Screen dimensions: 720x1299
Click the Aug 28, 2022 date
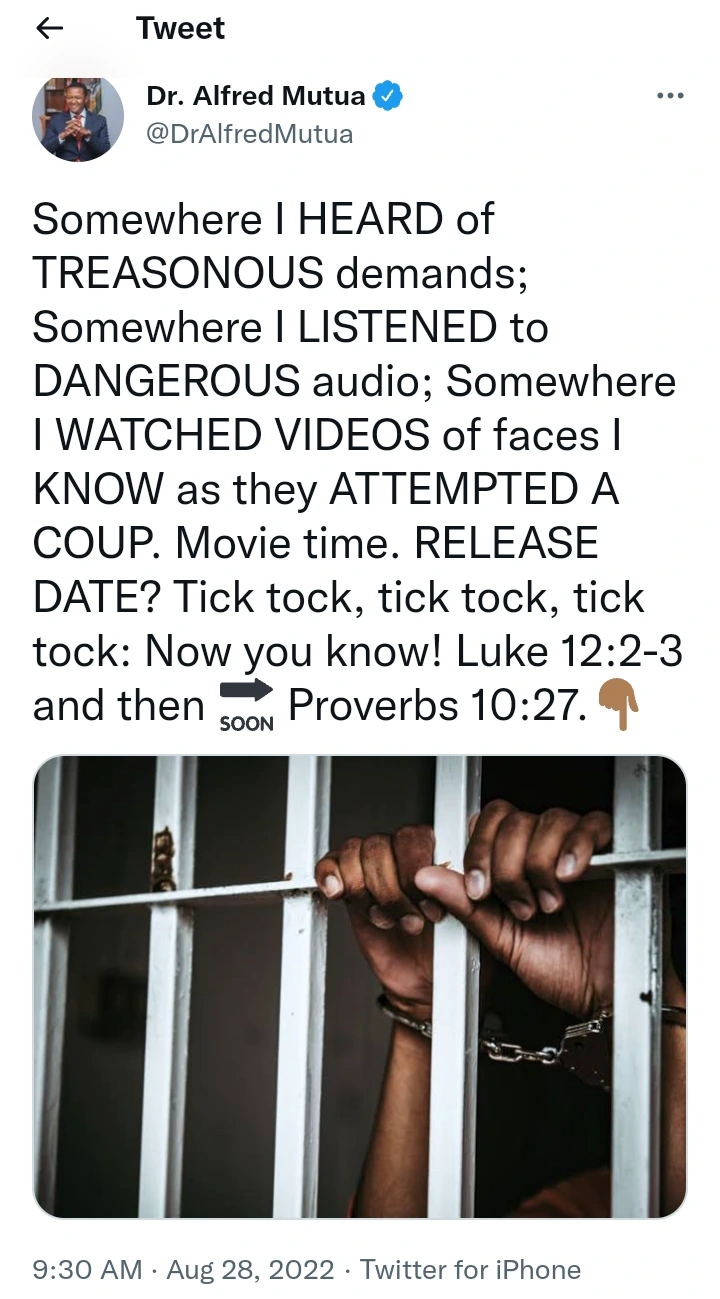(x=250, y=1270)
